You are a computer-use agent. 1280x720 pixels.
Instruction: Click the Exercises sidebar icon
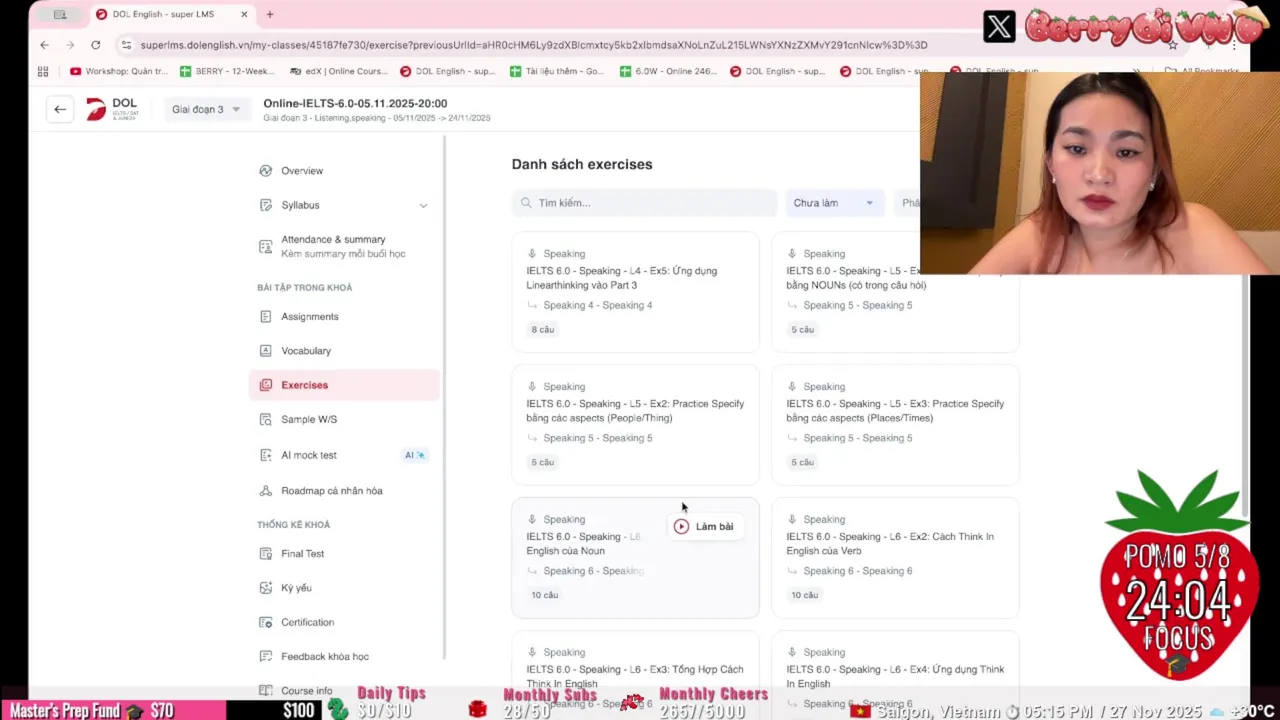(265, 385)
